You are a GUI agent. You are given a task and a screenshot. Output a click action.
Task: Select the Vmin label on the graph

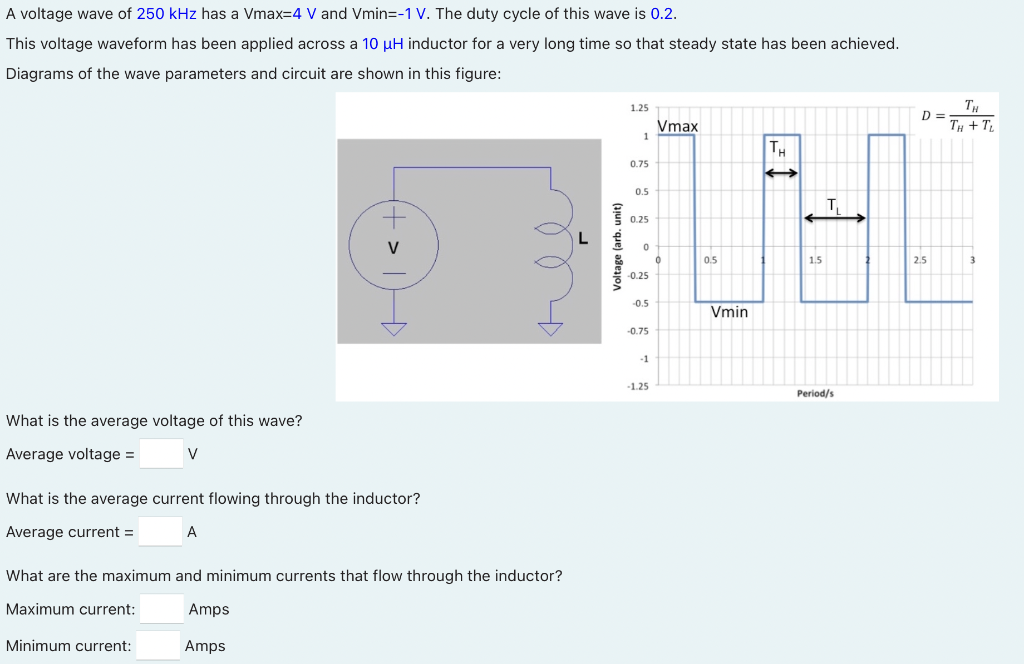pos(729,312)
